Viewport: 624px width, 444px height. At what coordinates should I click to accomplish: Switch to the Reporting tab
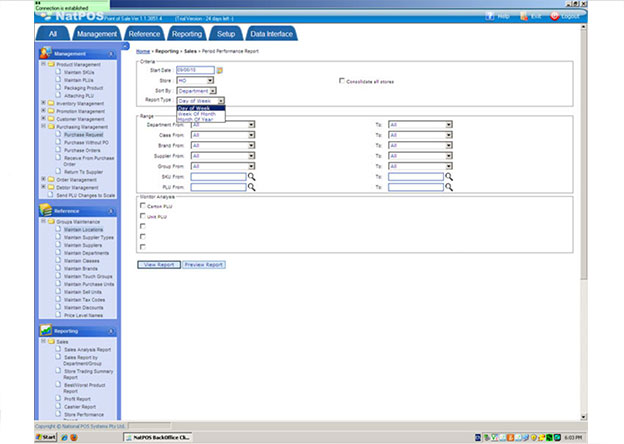pos(187,34)
